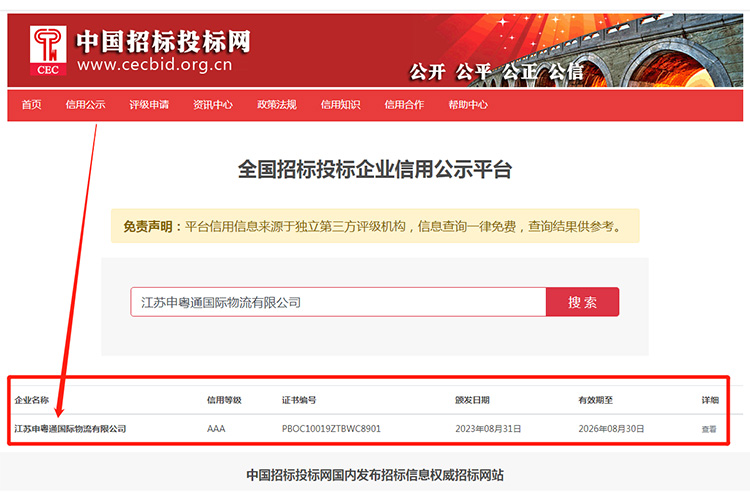Click the 有效期至 column header
The height and width of the screenshot is (500, 750).
pyautogui.click(x=596, y=400)
